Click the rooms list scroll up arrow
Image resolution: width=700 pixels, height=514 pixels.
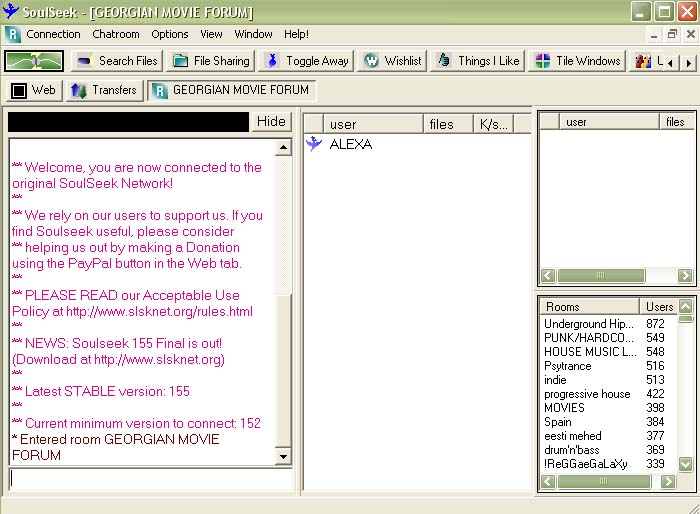click(x=686, y=306)
